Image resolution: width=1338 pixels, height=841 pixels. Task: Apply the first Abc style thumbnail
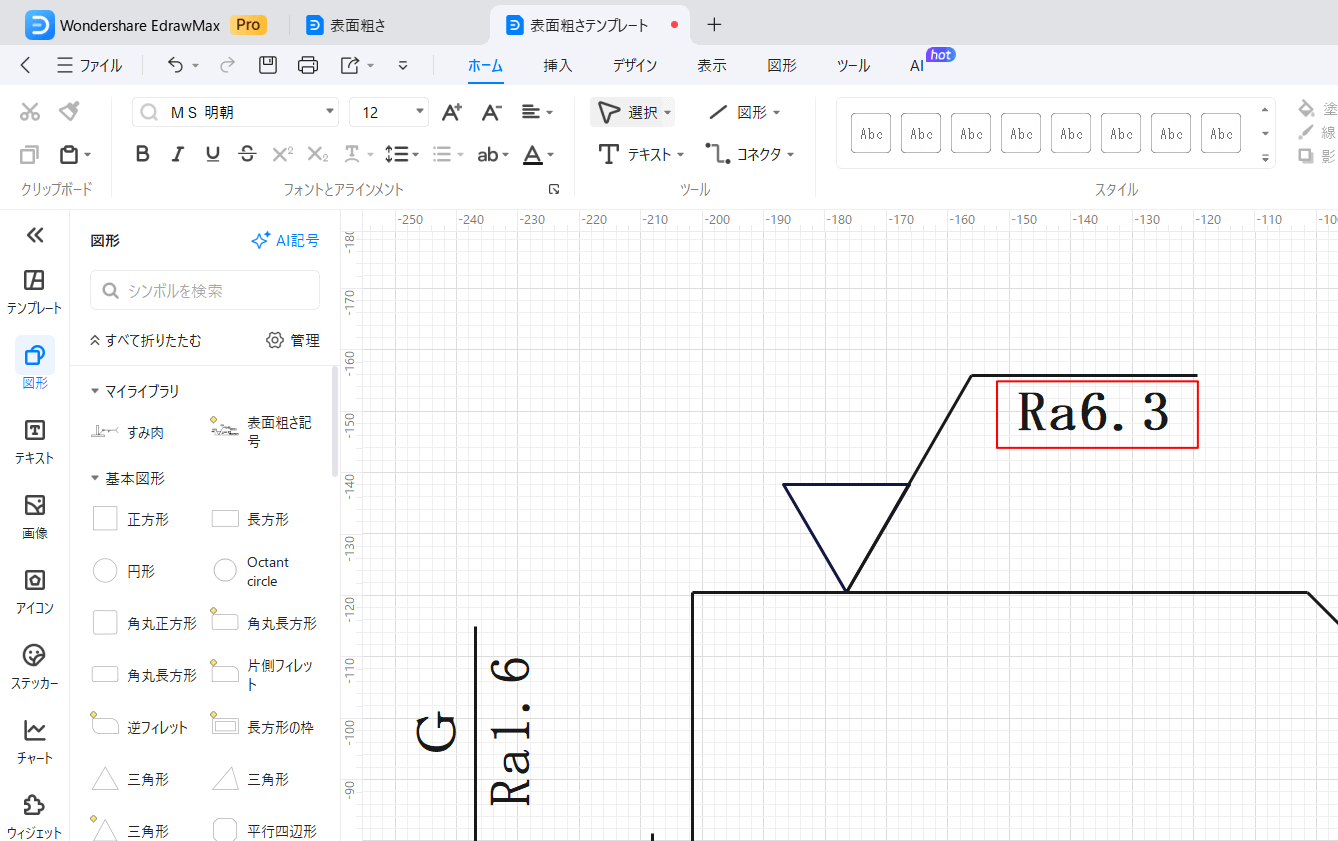tap(871, 133)
